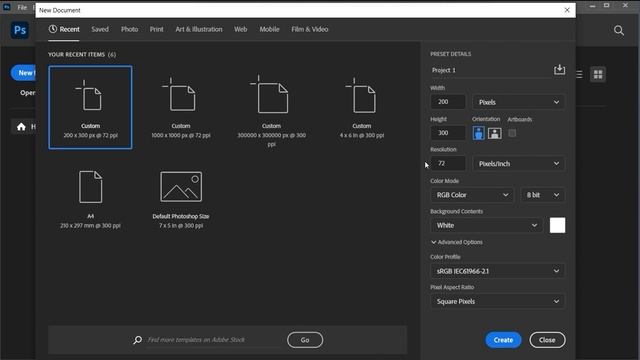
Task: Click the Go button for Adobe Stock
Action: pos(305,340)
